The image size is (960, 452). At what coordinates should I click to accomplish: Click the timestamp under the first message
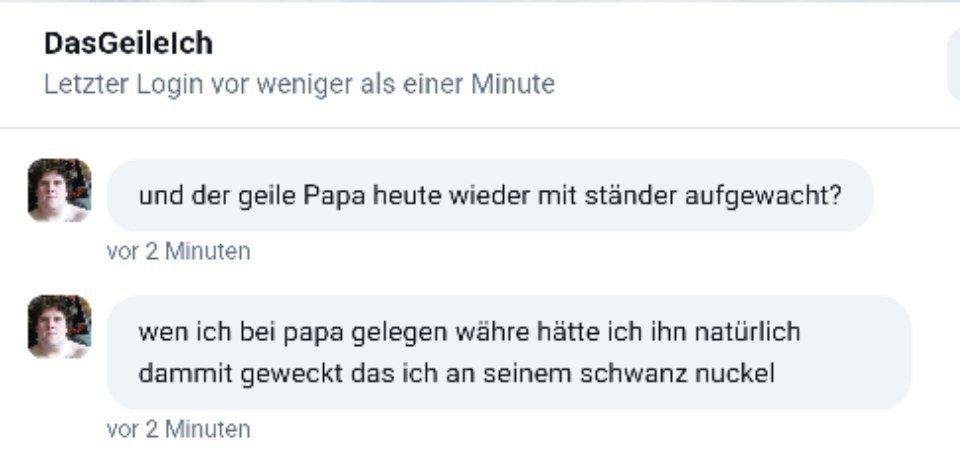(x=178, y=251)
